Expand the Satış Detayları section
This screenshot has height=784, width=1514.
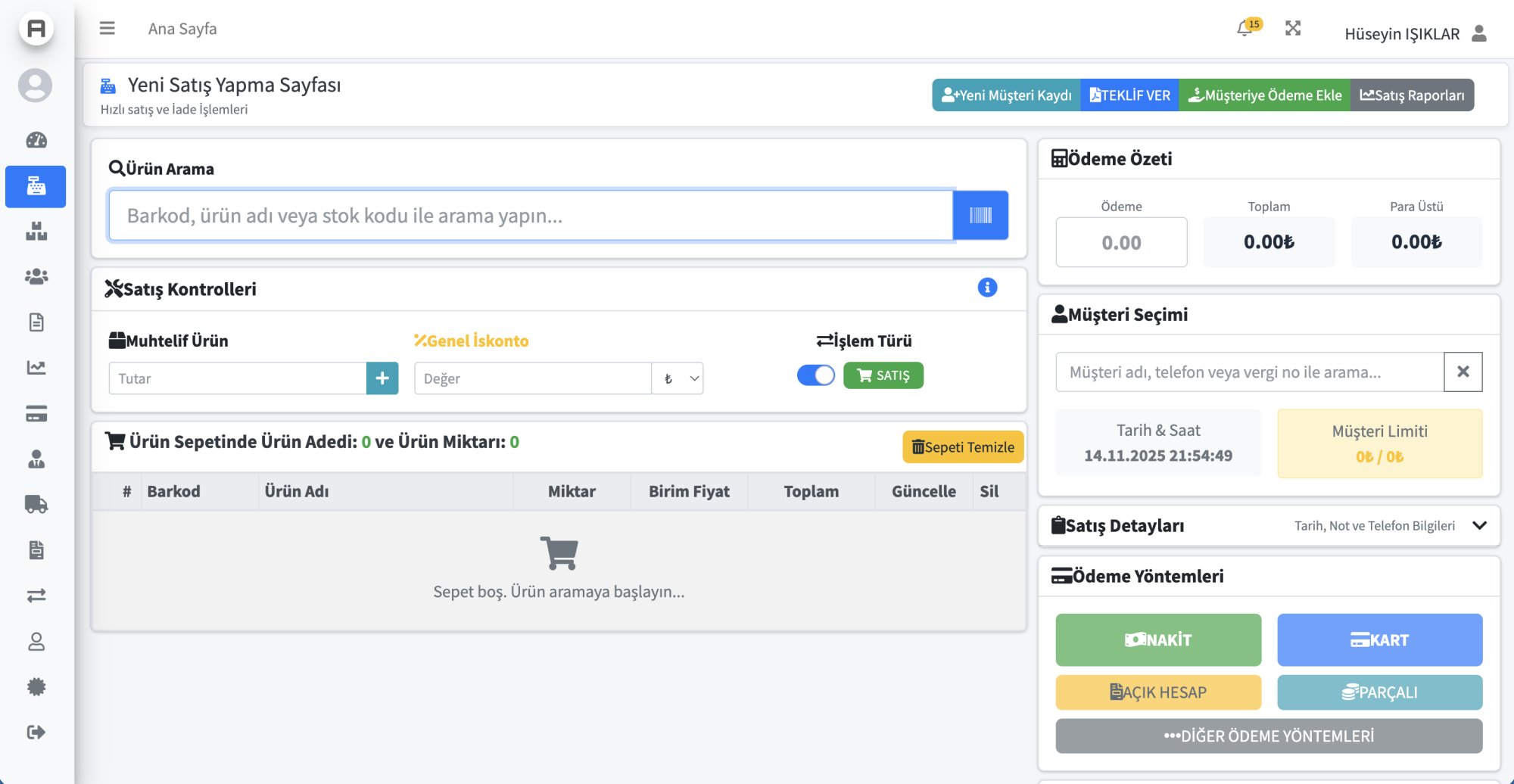[x=1479, y=525]
